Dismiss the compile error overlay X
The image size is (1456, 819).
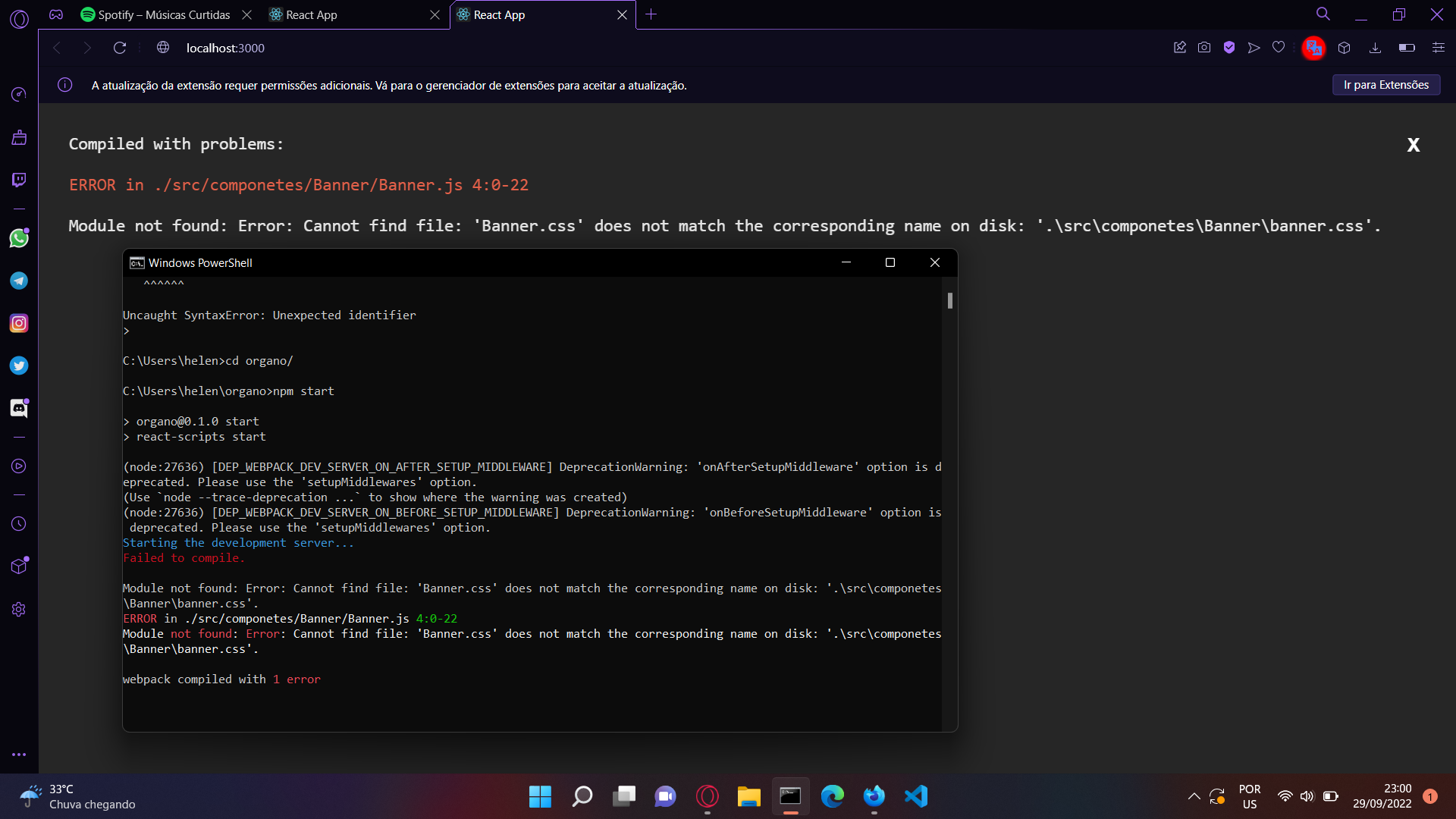point(1414,145)
